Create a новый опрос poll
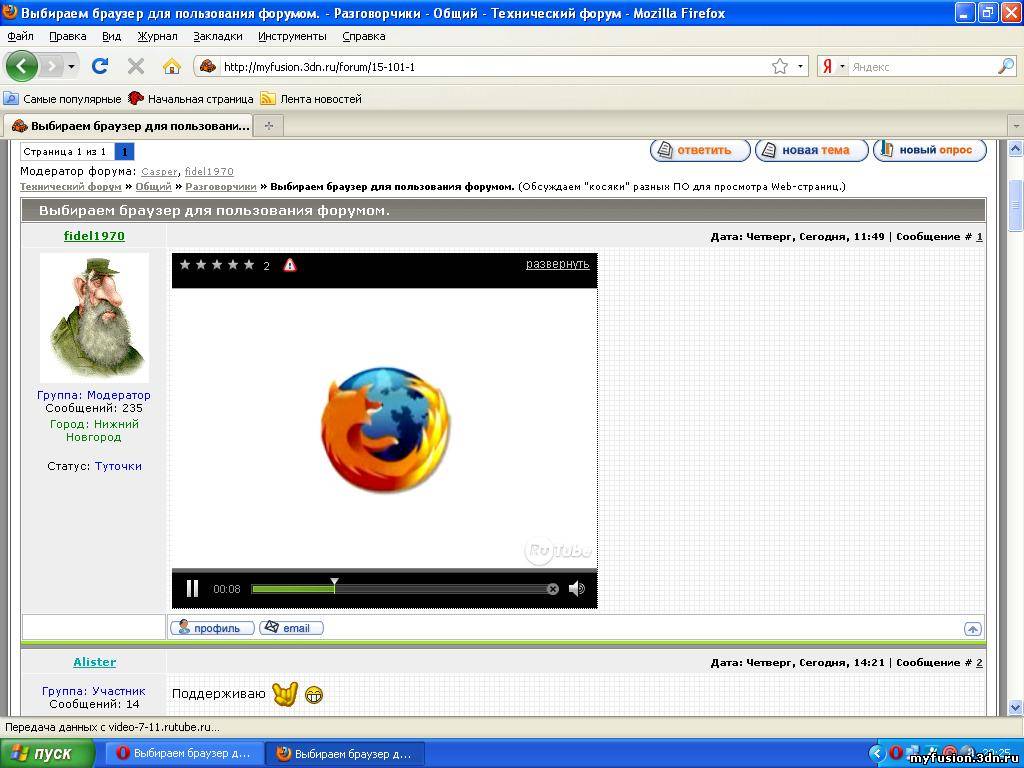 point(930,150)
